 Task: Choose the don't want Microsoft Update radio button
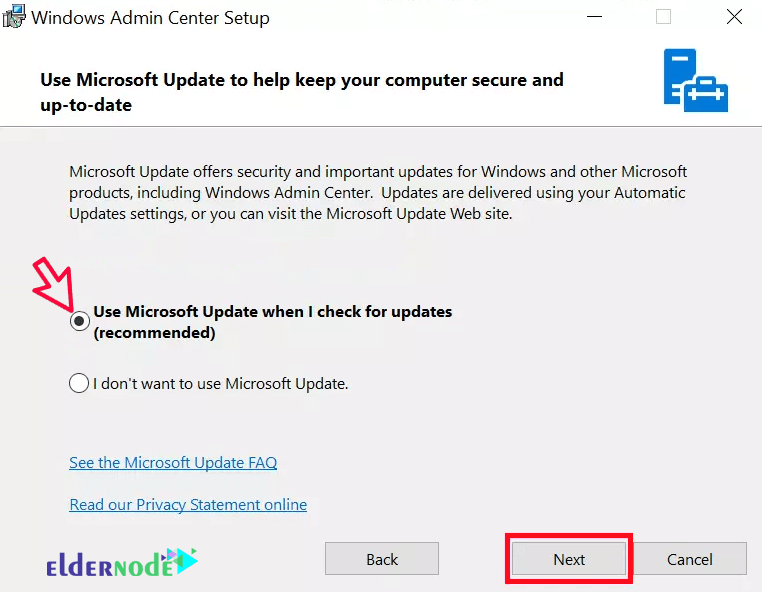79,383
